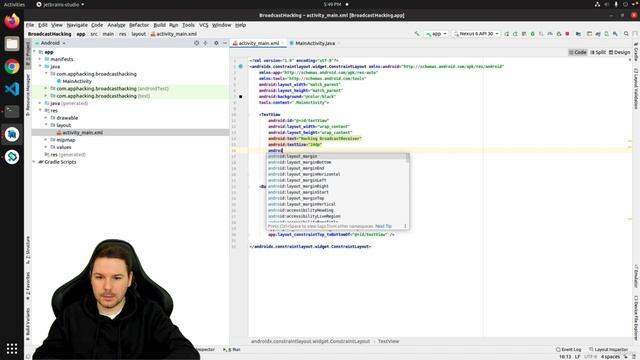Open the Nexus 6 API 30 device dropdown
The height and width of the screenshot is (360, 640).
tap(476, 34)
